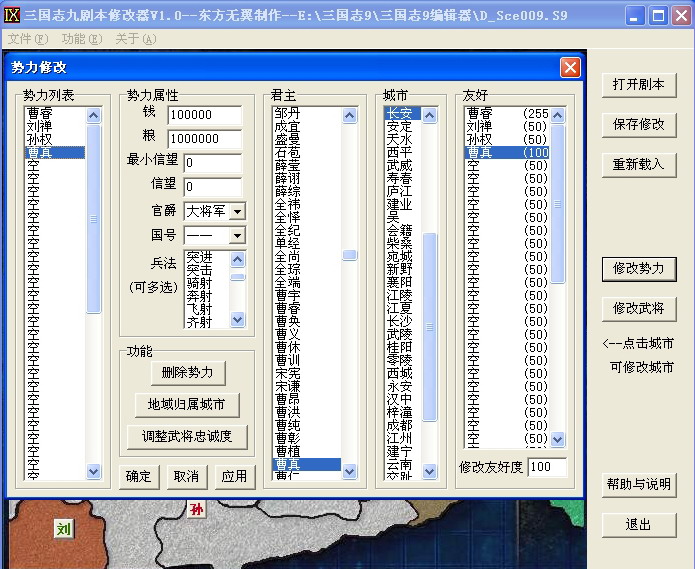Click the 应用 button
This screenshot has height=569, width=695.
coord(235,477)
